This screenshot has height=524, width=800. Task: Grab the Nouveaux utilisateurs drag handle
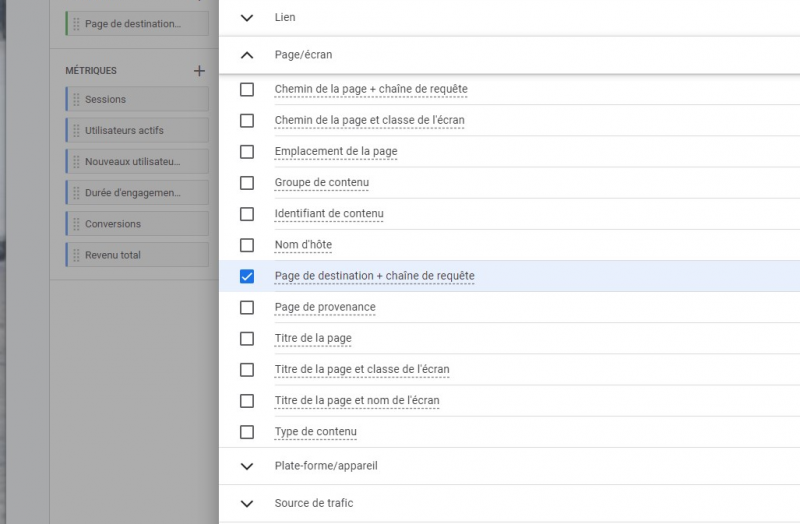click(77, 162)
